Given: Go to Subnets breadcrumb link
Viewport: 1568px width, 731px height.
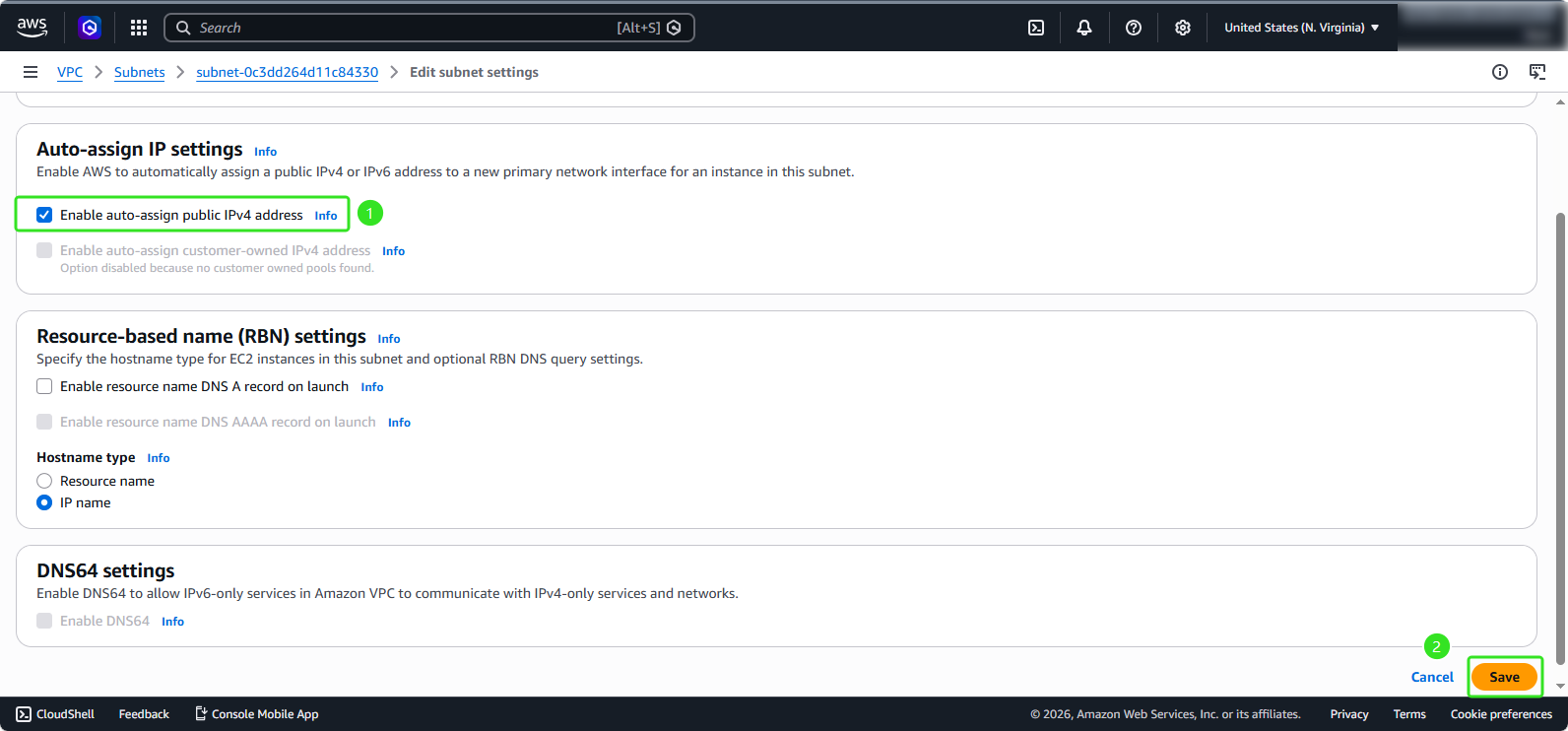Looking at the screenshot, I should [x=140, y=72].
